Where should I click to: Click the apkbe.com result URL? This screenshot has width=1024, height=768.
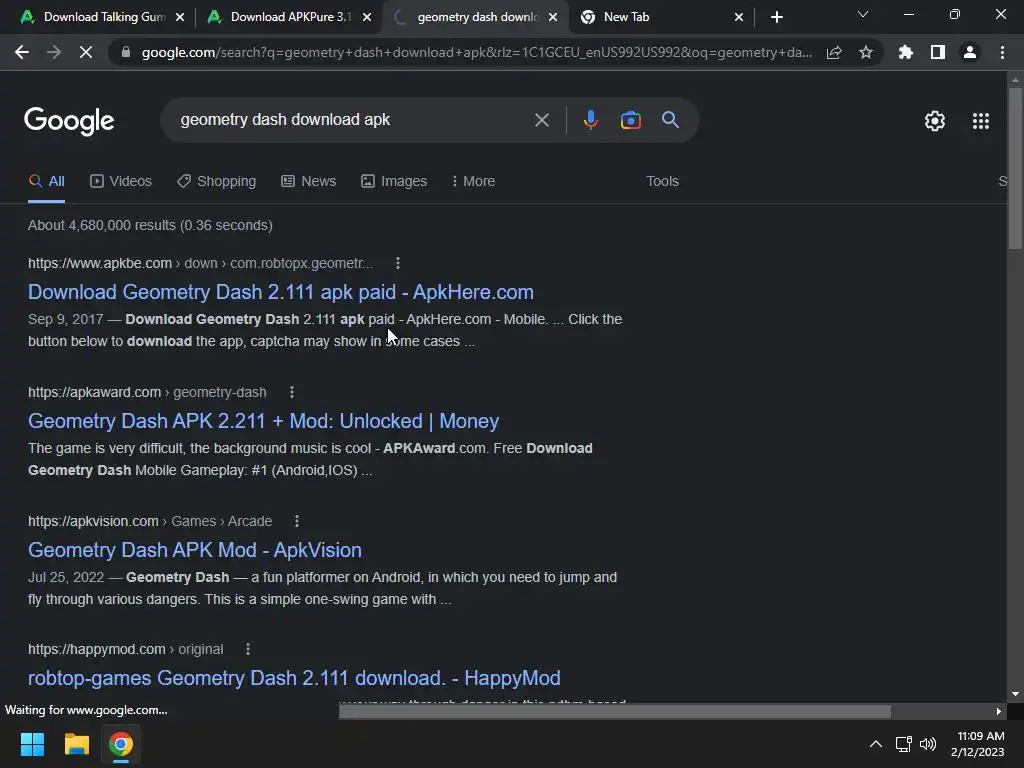pyautogui.click(x=200, y=263)
